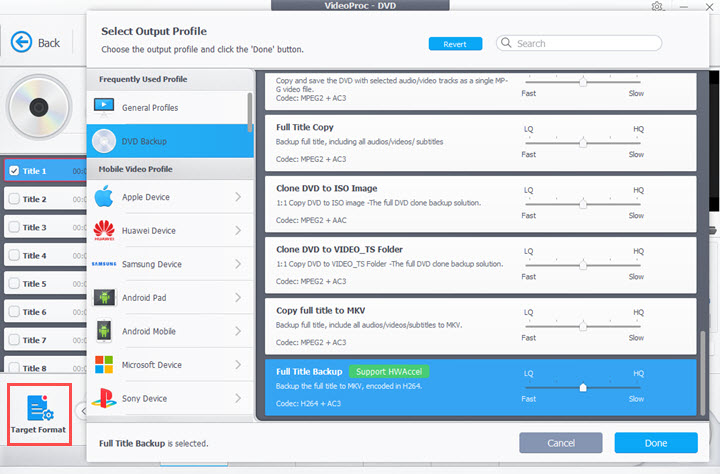Open Microsoft Device profiles
Viewport: 720px width, 474px height.
(x=170, y=364)
